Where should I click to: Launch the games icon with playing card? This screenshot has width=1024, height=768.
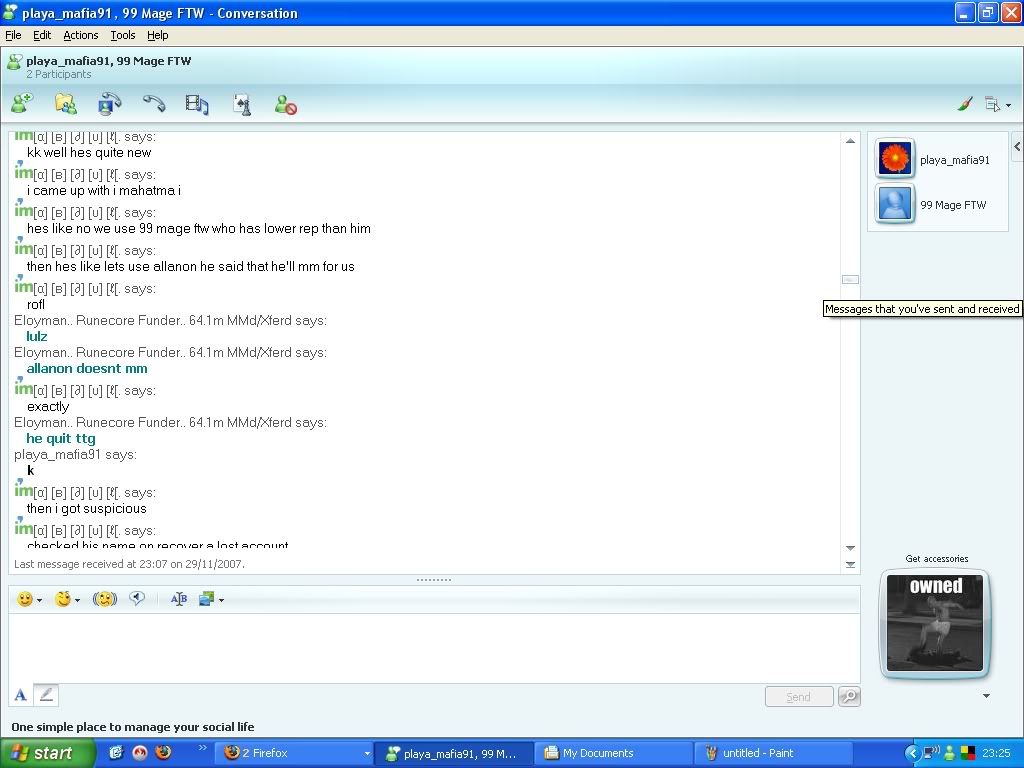click(x=241, y=103)
